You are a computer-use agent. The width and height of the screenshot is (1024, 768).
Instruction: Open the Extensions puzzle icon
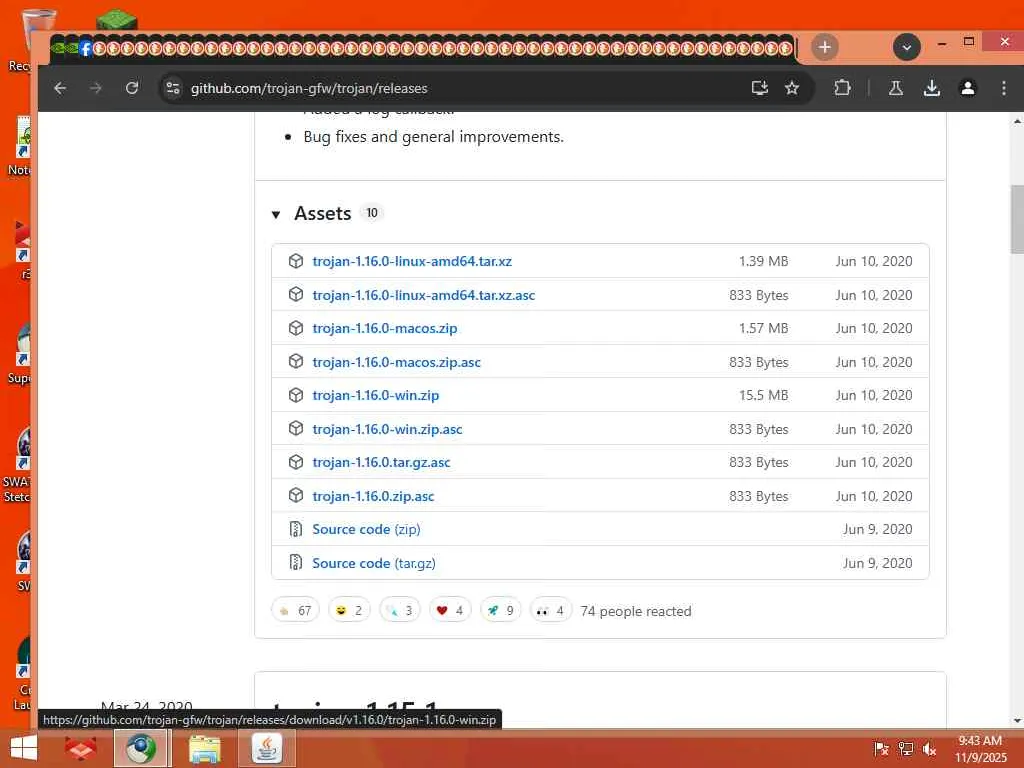coord(842,88)
